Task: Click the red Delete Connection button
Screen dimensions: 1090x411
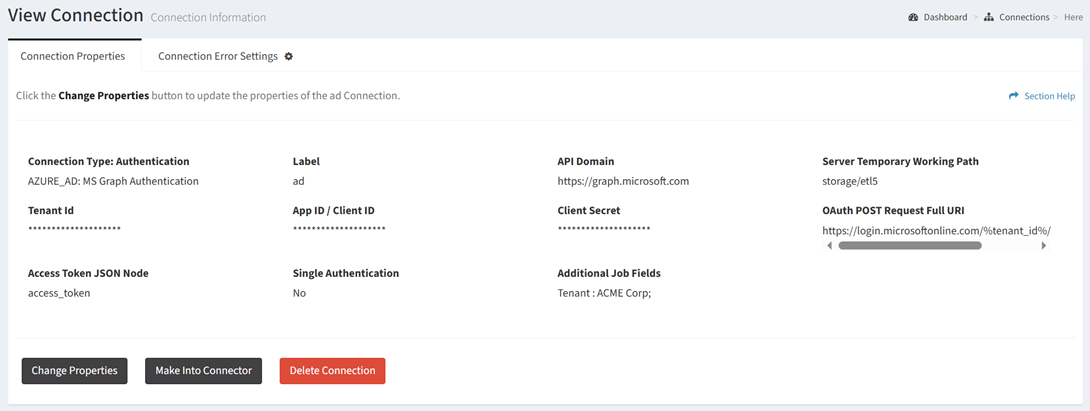Action: pyautogui.click(x=332, y=370)
